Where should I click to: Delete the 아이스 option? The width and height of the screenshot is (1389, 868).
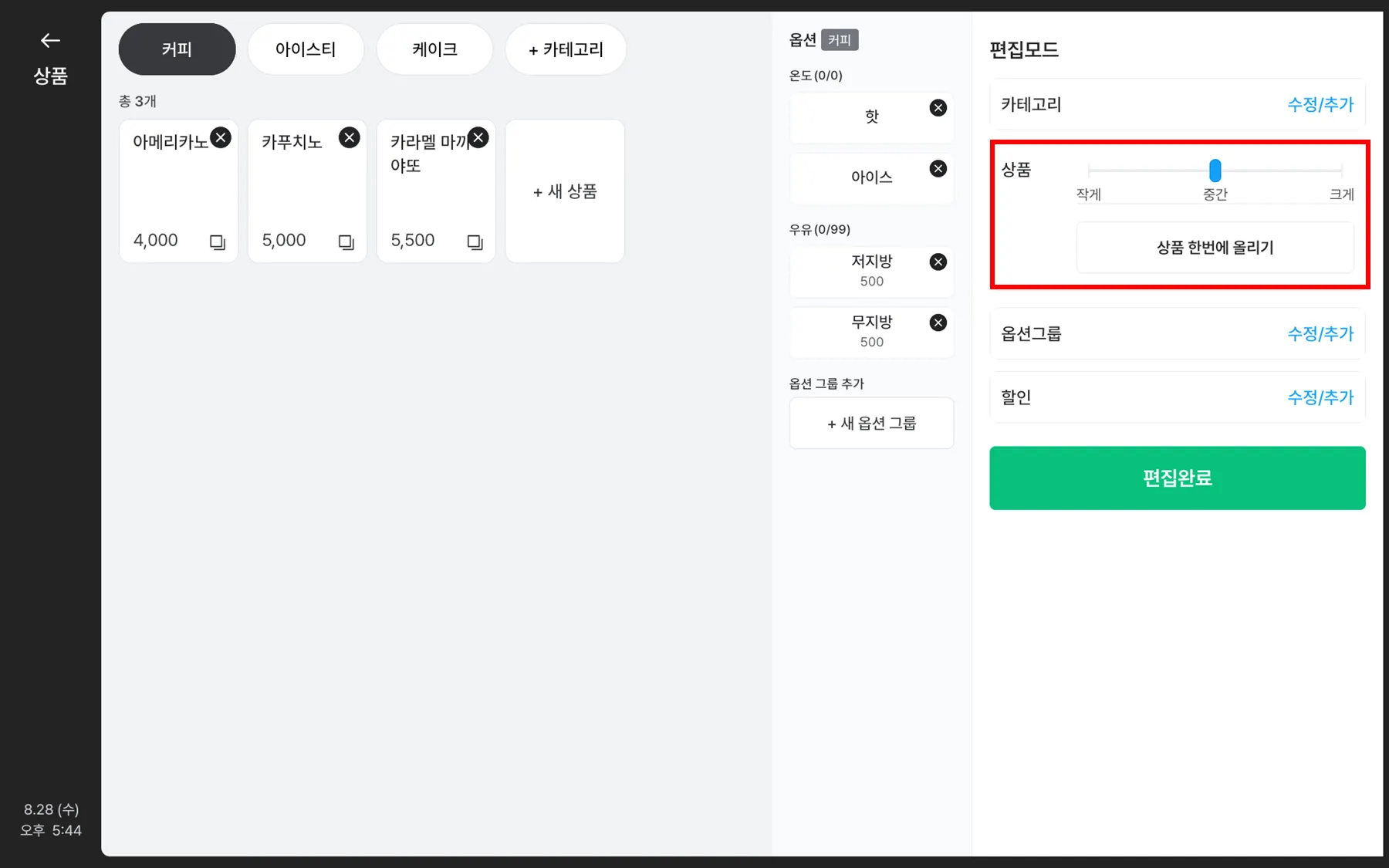click(x=938, y=169)
